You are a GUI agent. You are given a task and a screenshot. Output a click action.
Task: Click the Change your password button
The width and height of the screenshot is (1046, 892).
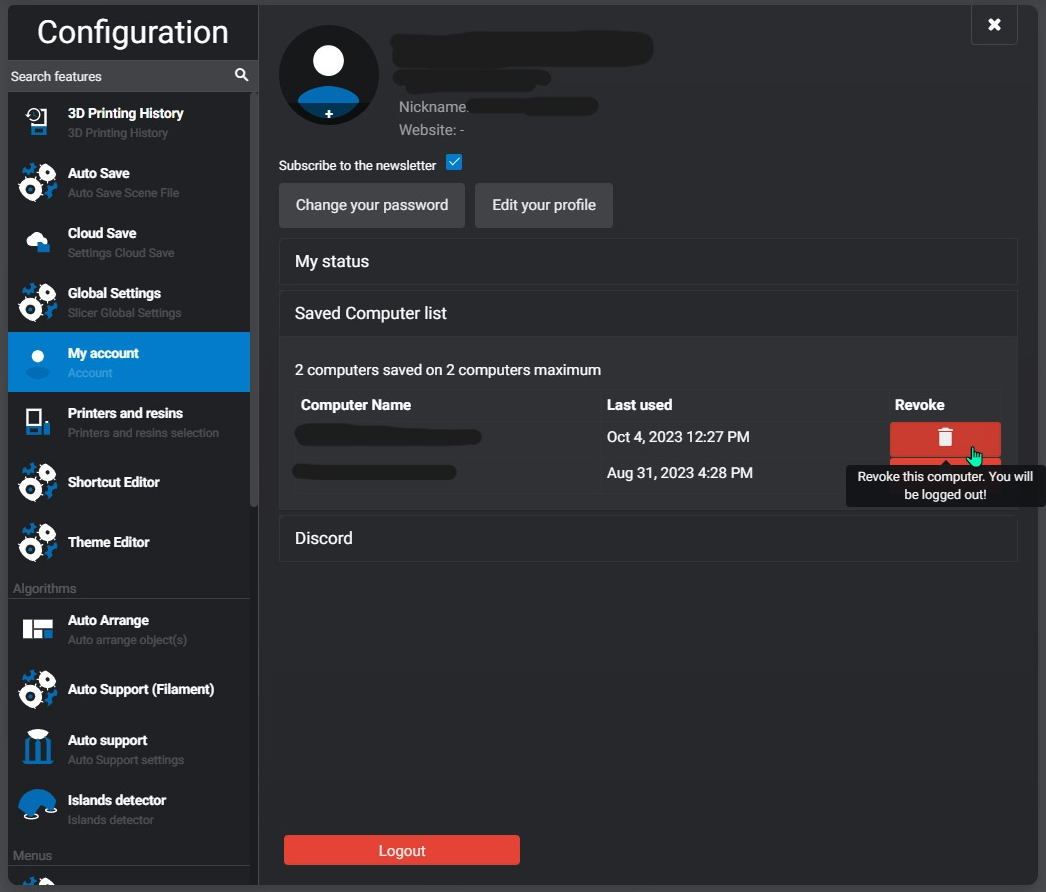371,205
